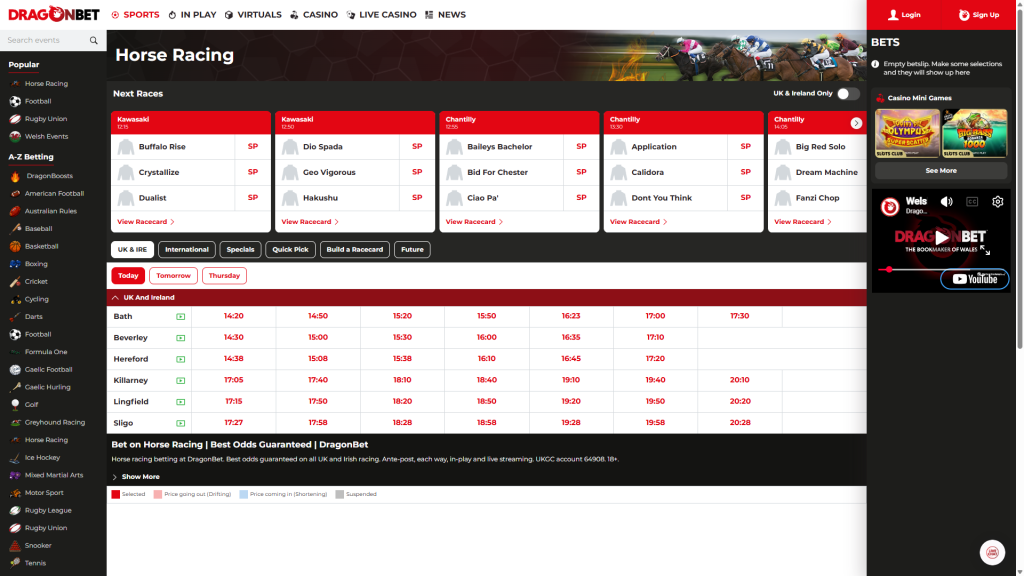The height and width of the screenshot is (576, 1024).
Task: Toggle UK & Ireland Only switch
Action: 848,94
